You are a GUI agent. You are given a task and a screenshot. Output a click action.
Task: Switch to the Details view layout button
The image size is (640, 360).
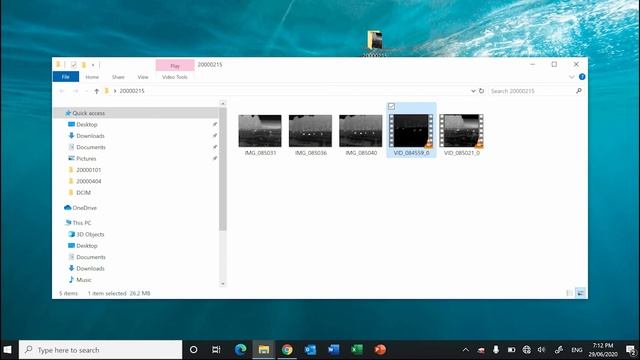(570, 293)
